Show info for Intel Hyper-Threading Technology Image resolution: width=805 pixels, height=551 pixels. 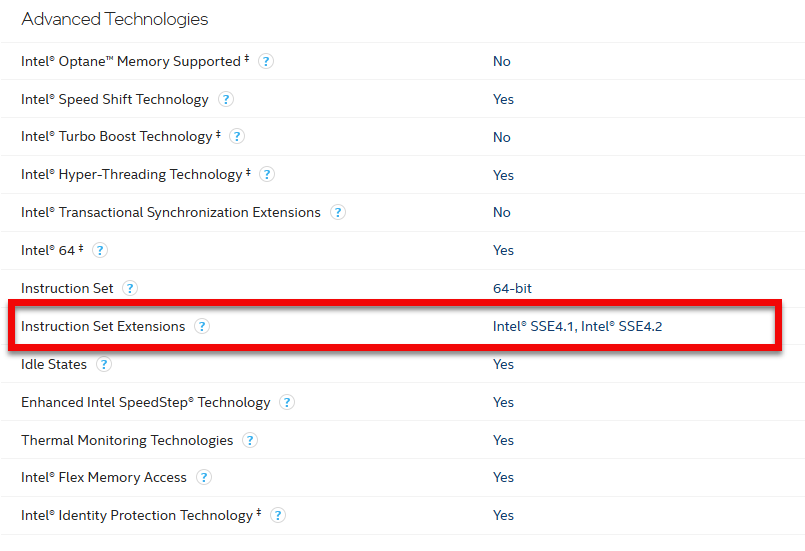pyautogui.click(x=266, y=175)
